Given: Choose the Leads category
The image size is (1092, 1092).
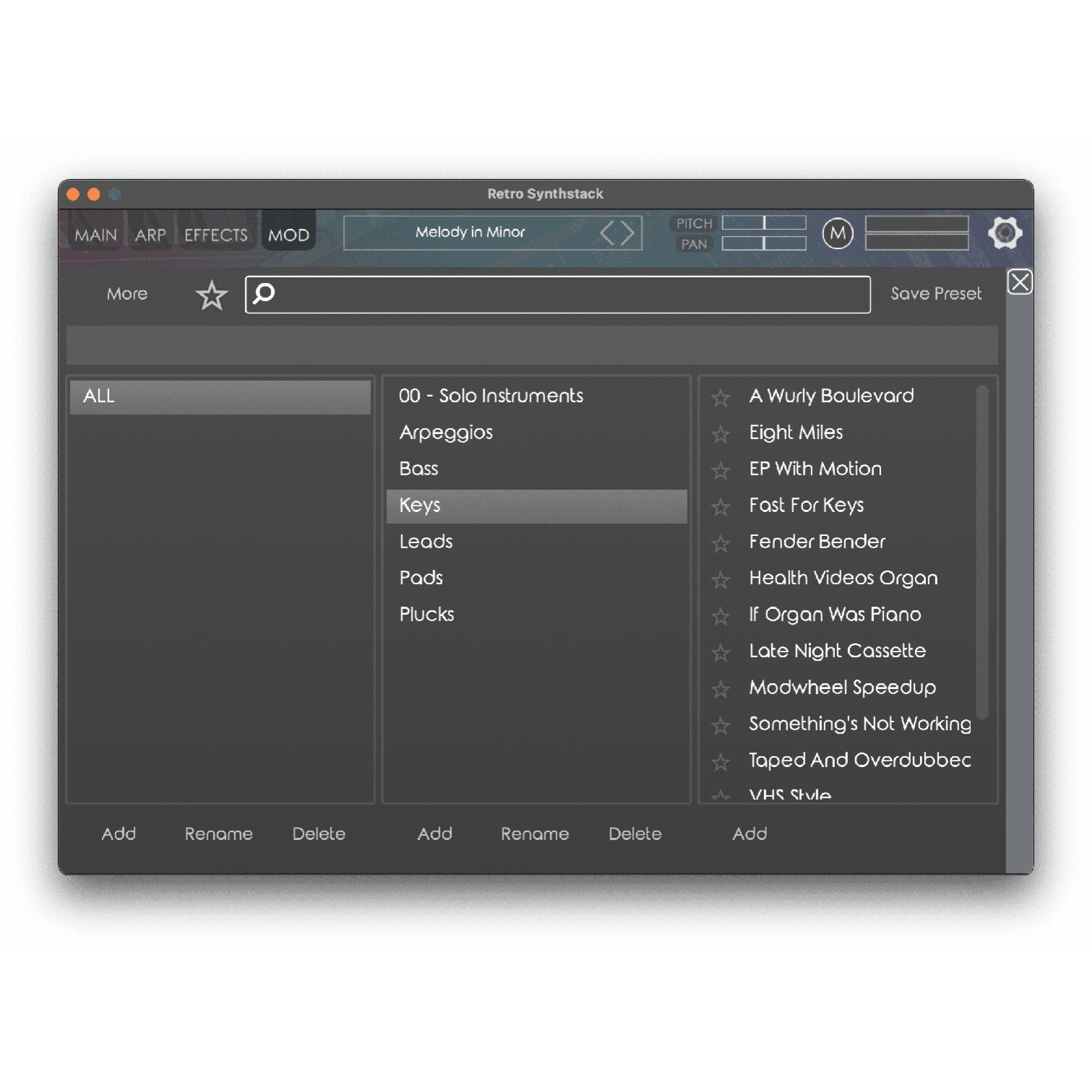Looking at the screenshot, I should (x=537, y=542).
